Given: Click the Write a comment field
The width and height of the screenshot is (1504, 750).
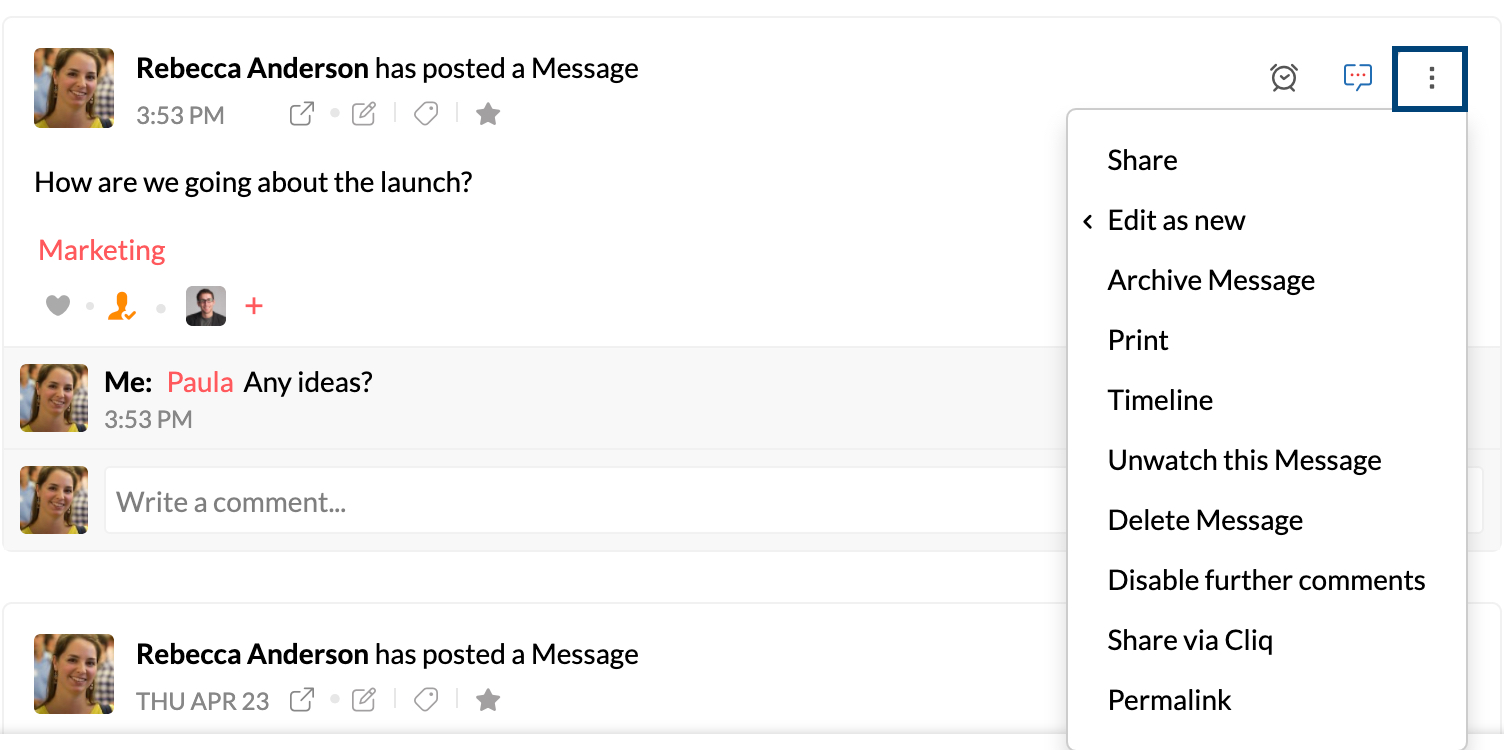Looking at the screenshot, I should (x=580, y=501).
